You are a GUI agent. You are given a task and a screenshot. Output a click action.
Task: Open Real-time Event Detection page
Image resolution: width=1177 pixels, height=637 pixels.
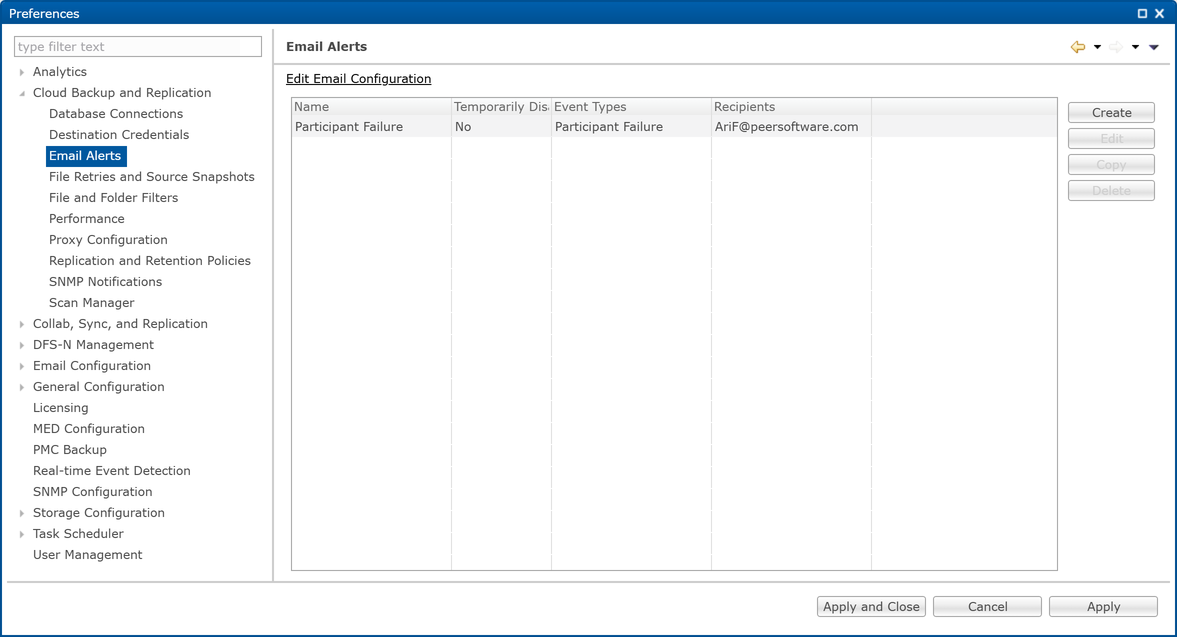pyautogui.click(x=112, y=471)
